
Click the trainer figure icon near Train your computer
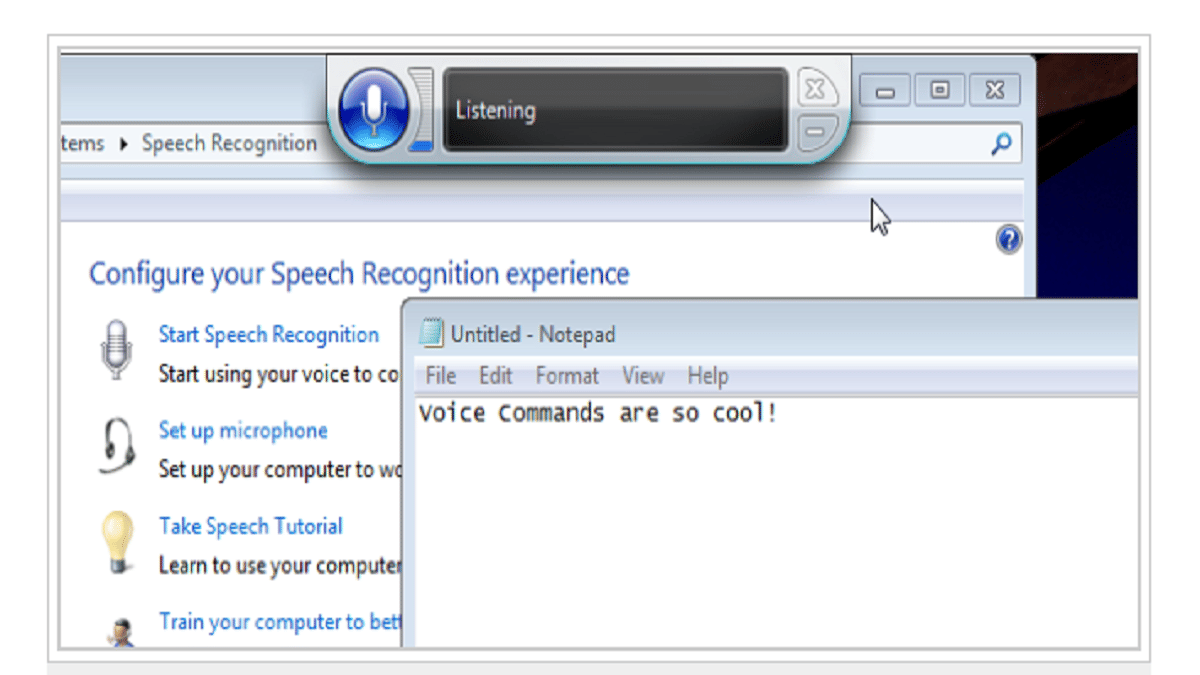tap(123, 629)
